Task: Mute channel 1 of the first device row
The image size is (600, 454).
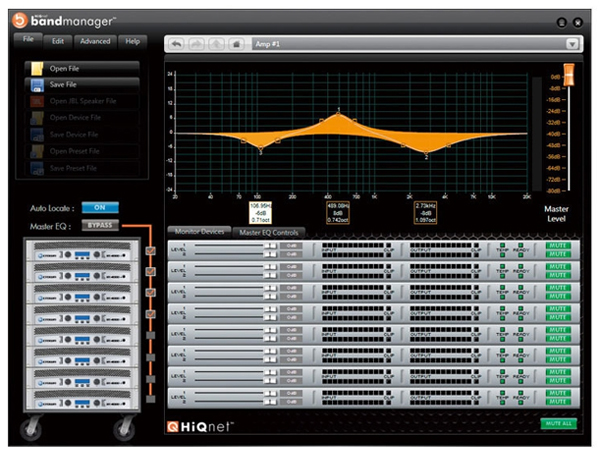Action: point(558,245)
